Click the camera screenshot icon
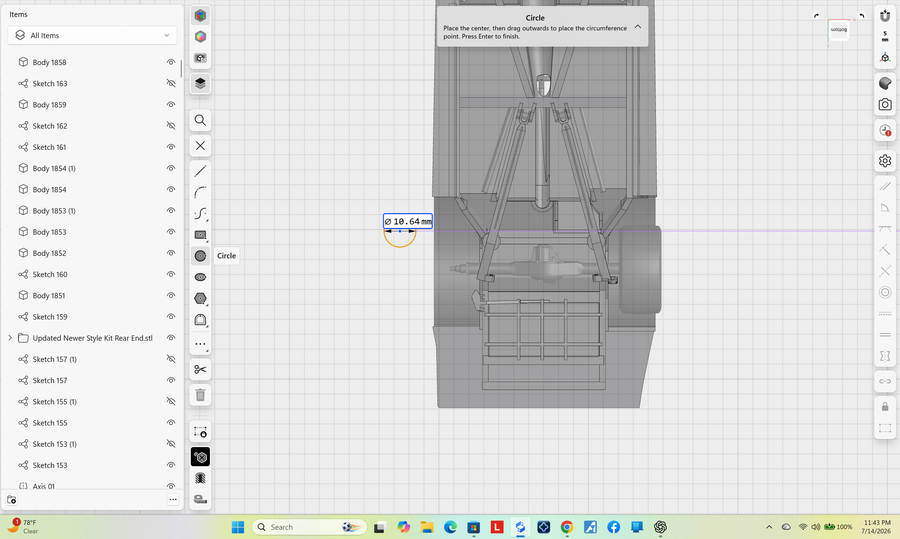Image resolution: width=900 pixels, height=539 pixels. coord(885,104)
